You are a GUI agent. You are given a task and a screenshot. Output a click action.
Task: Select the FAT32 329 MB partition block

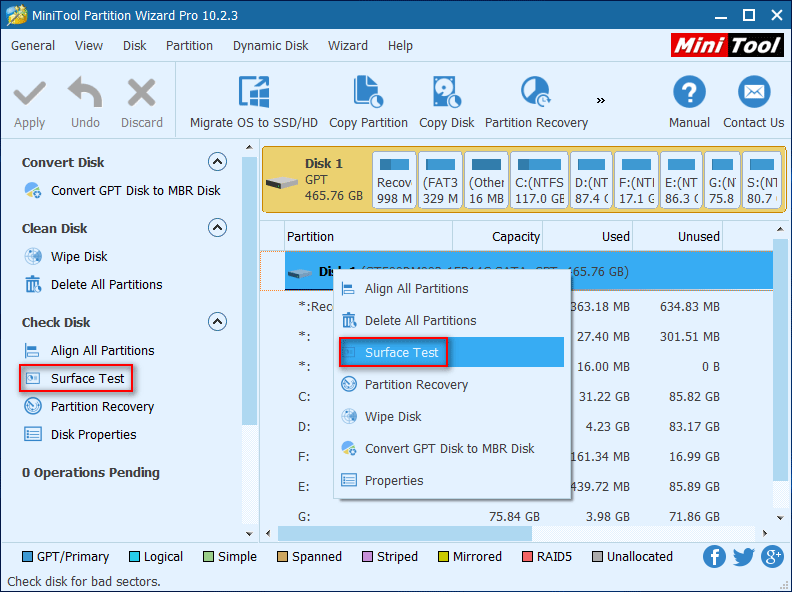pyautogui.click(x=440, y=180)
